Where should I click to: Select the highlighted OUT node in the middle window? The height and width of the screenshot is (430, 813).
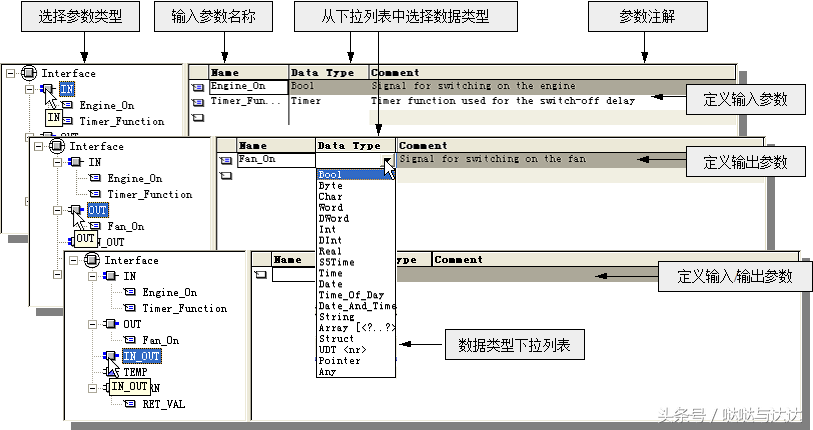pyautogui.click(x=97, y=210)
